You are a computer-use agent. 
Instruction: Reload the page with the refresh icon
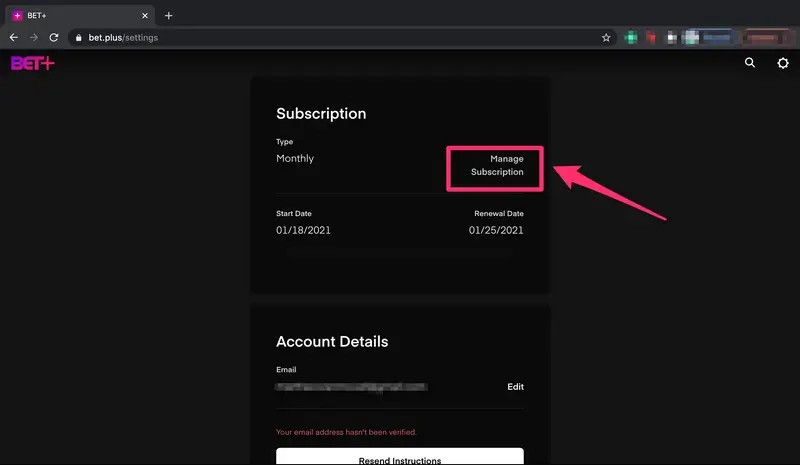54,37
